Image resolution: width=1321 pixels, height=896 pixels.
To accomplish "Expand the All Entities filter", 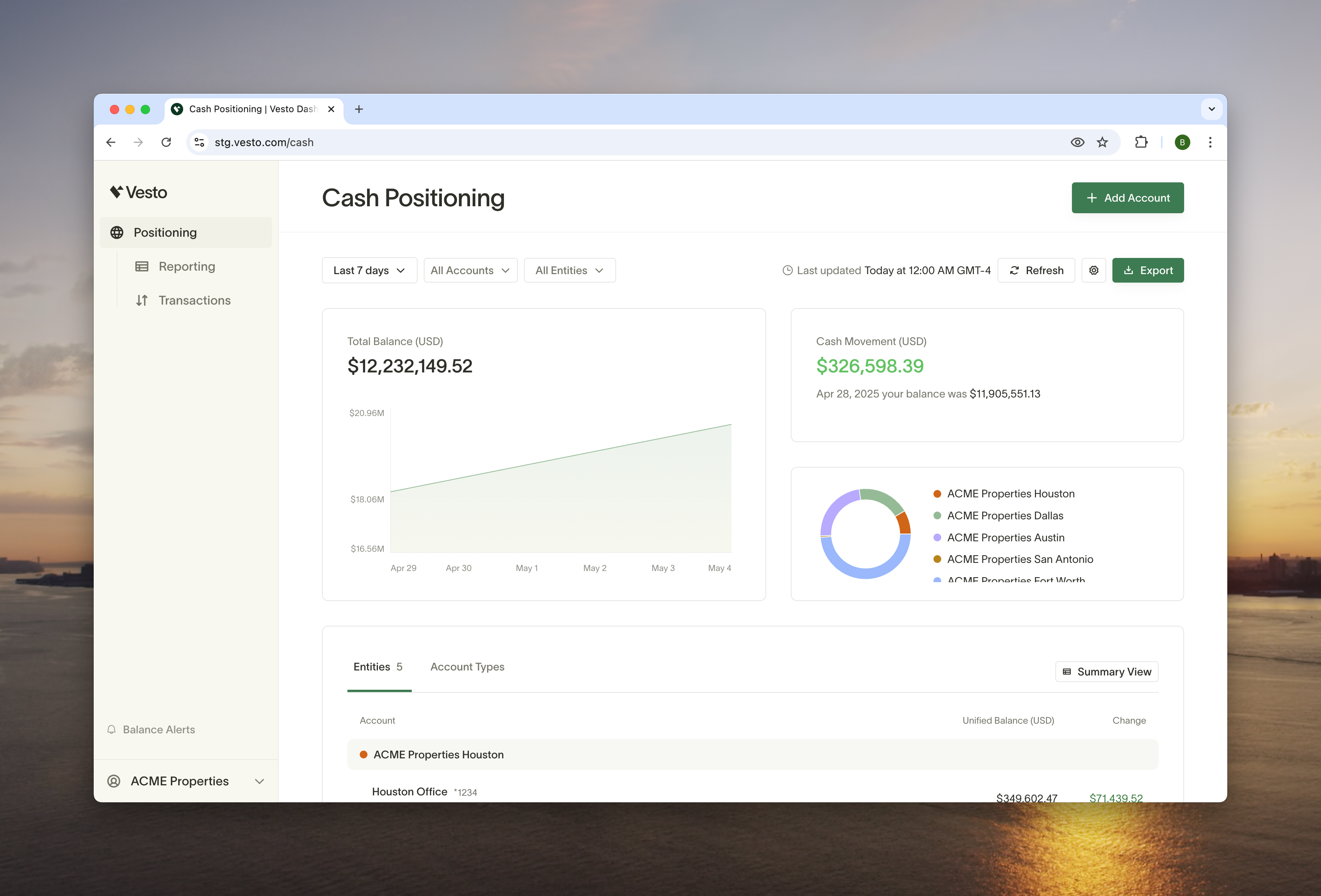I will click(569, 270).
